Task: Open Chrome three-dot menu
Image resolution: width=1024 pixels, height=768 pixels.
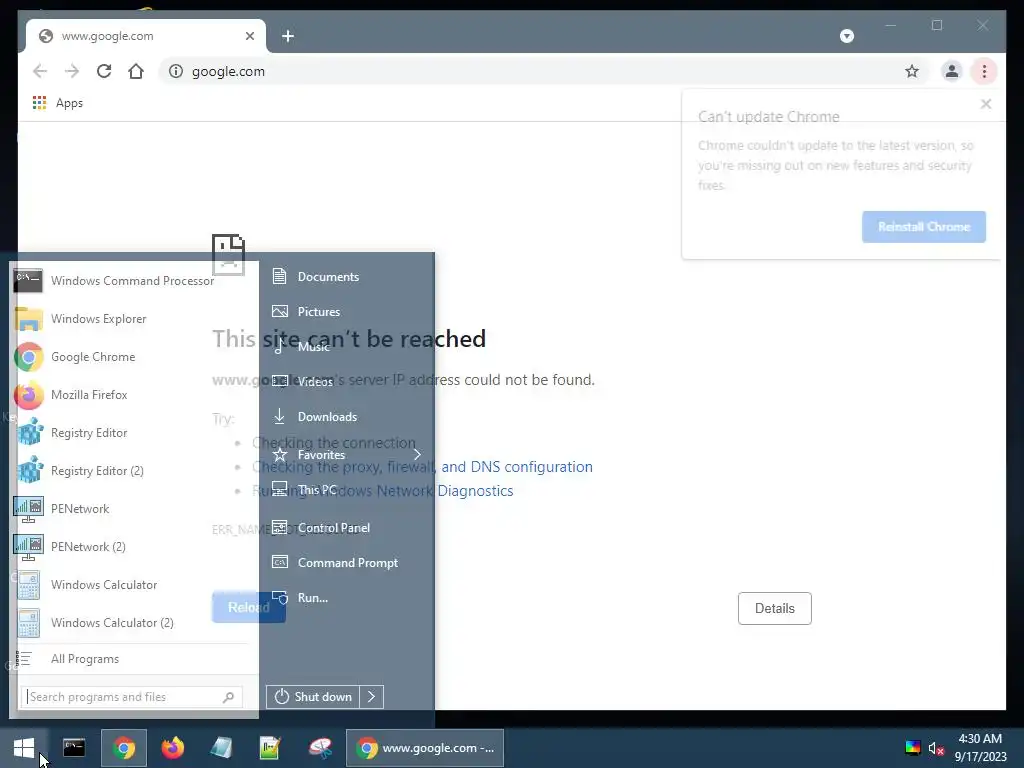Action: (x=984, y=71)
